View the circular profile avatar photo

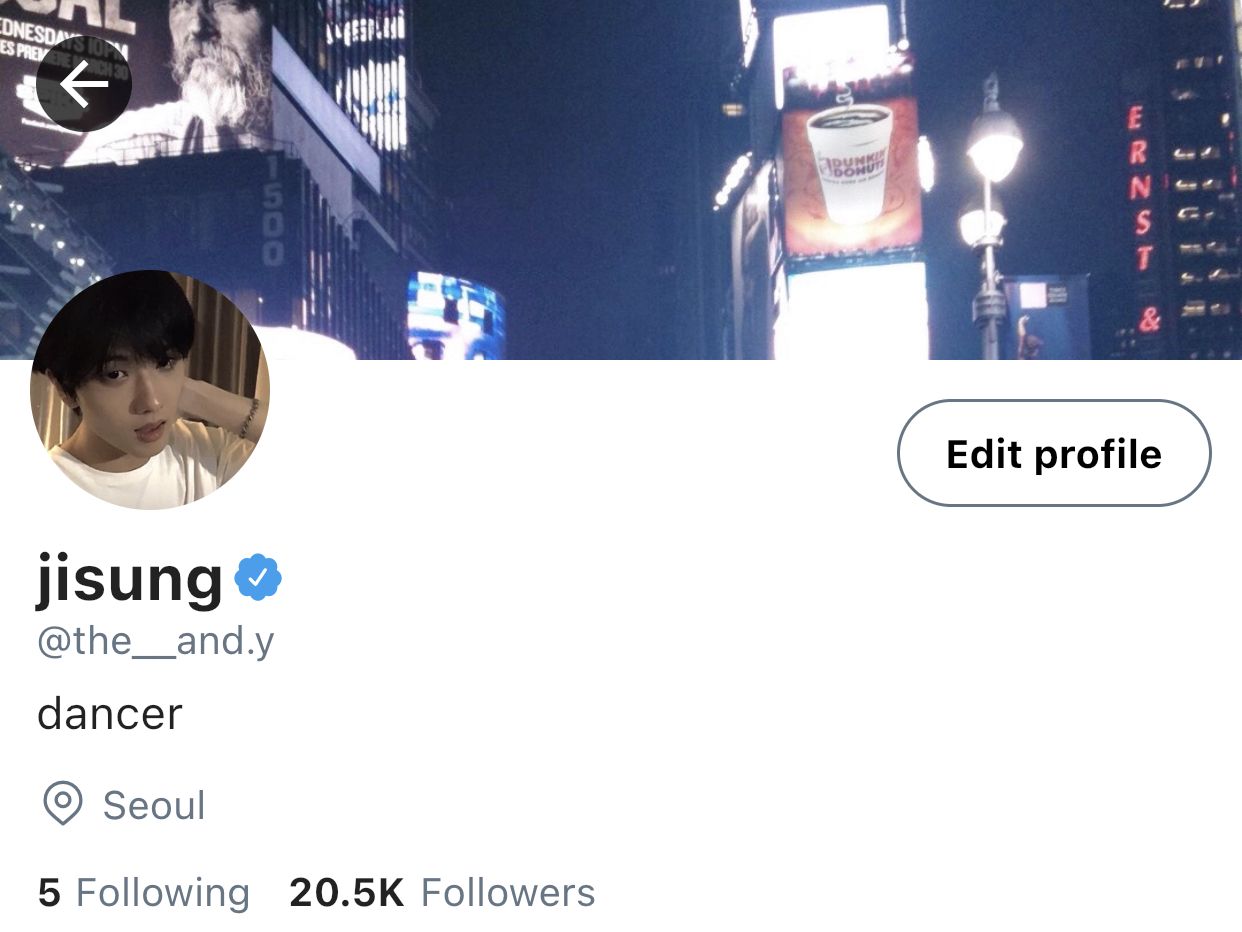(150, 390)
